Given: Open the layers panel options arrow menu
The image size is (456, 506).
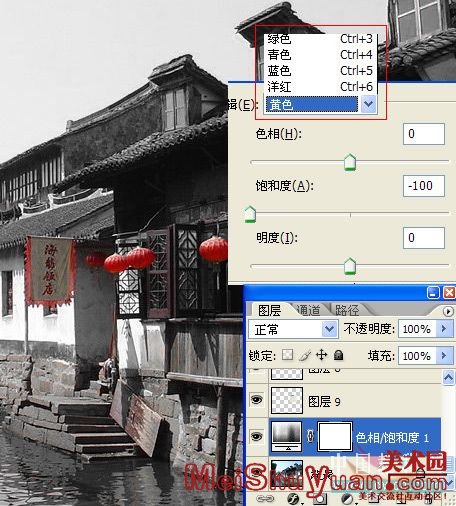Looking at the screenshot, I should coord(448,311).
